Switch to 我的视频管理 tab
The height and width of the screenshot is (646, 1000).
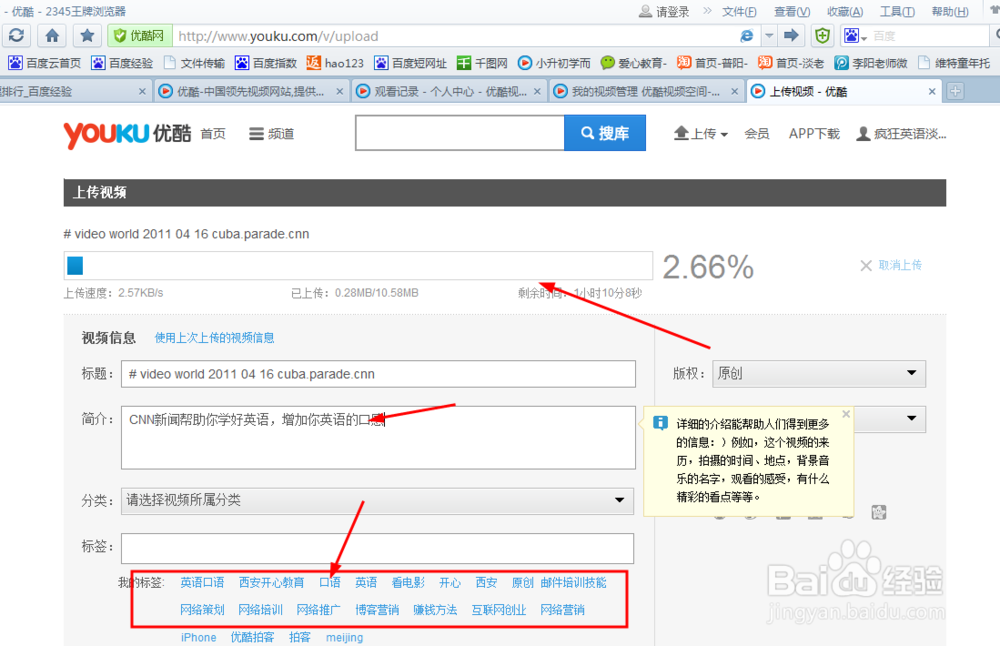[645, 91]
